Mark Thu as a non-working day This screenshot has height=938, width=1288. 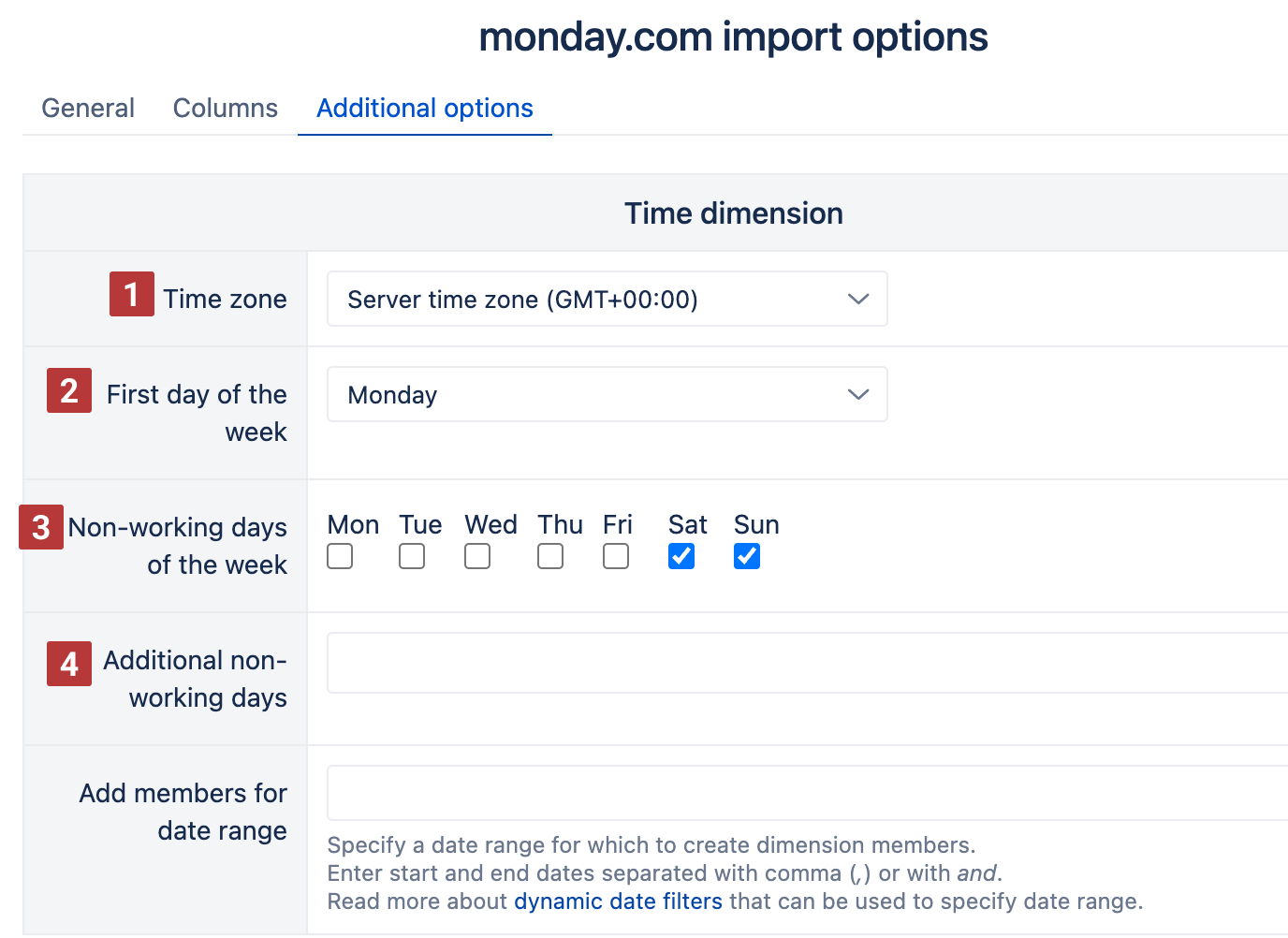click(x=550, y=556)
